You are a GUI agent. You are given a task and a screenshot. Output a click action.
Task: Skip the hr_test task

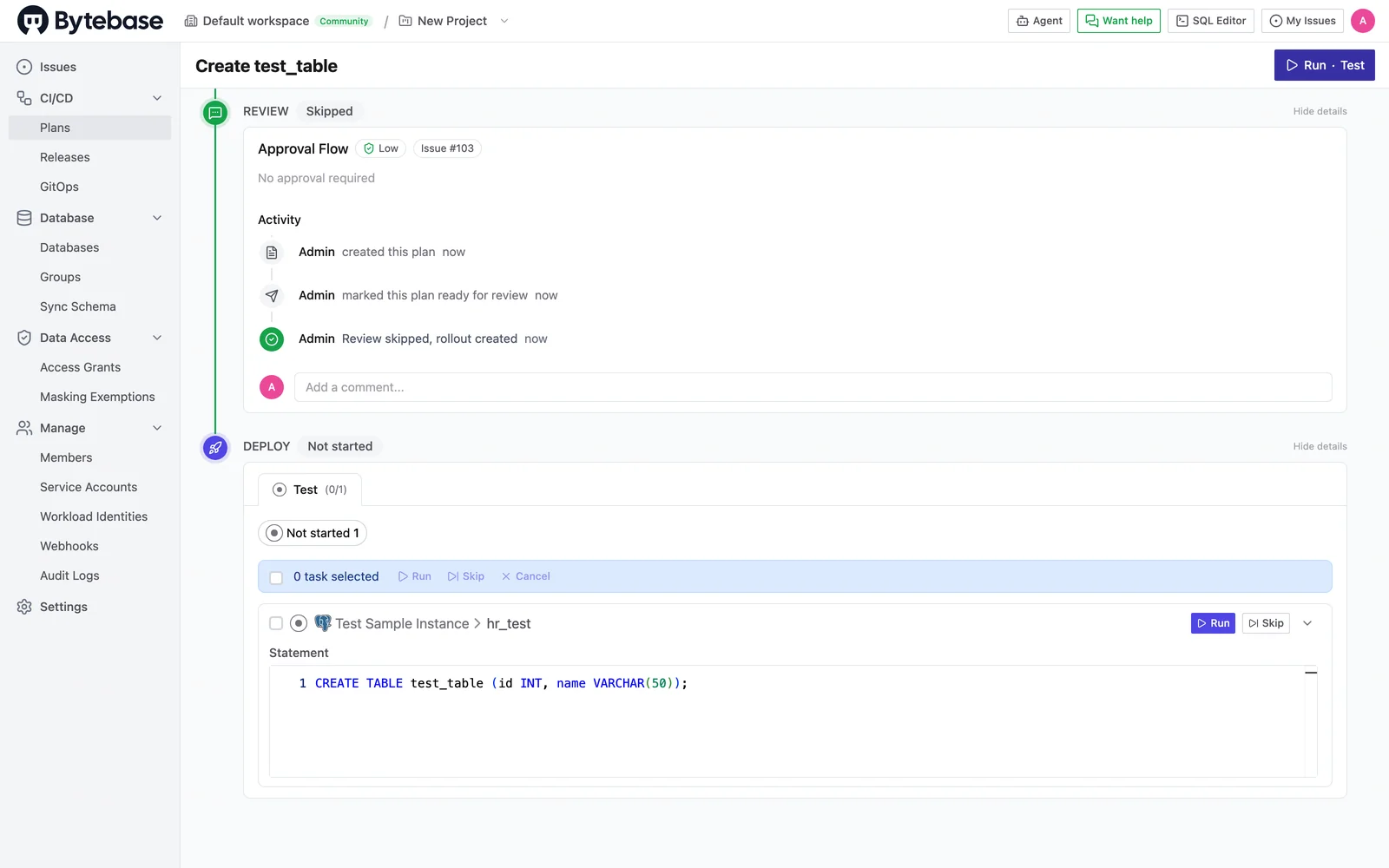[x=1266, y=623]
